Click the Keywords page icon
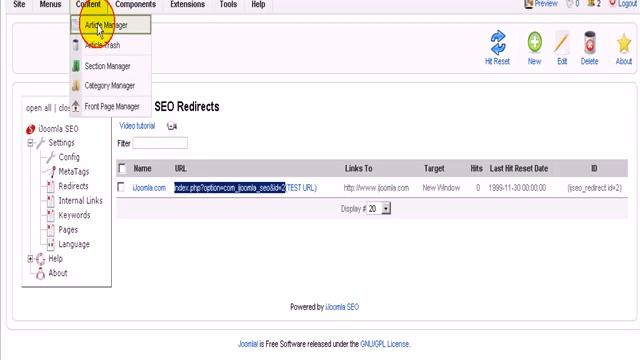The image size is (640, 360). (x=51, y=215)
